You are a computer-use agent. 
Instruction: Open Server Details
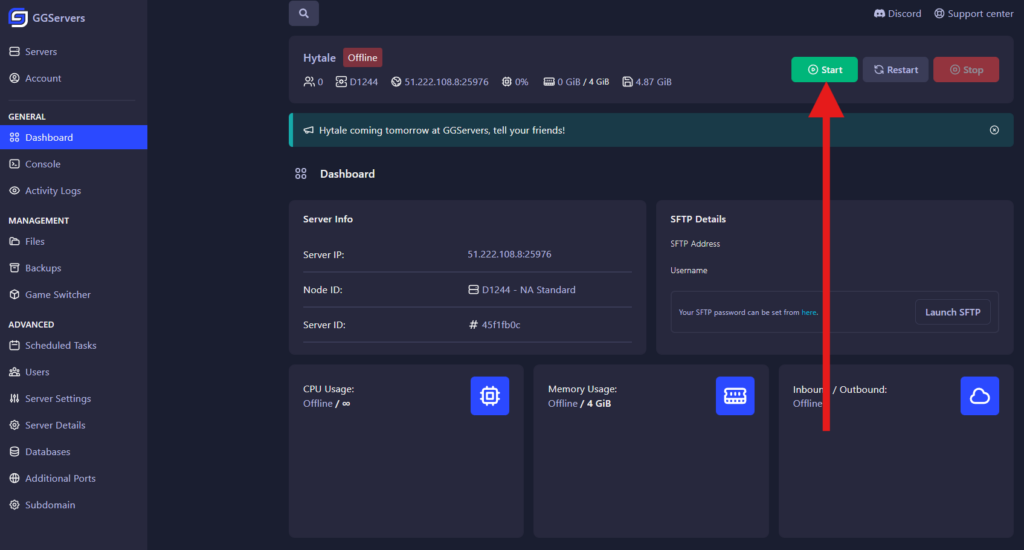pyautogui.click(x=73, y=425)
